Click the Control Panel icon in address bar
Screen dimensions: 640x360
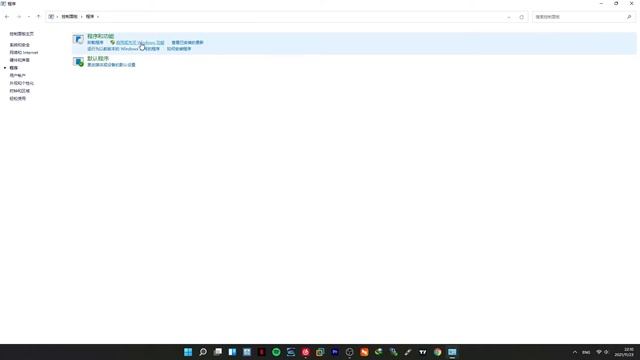51,17
